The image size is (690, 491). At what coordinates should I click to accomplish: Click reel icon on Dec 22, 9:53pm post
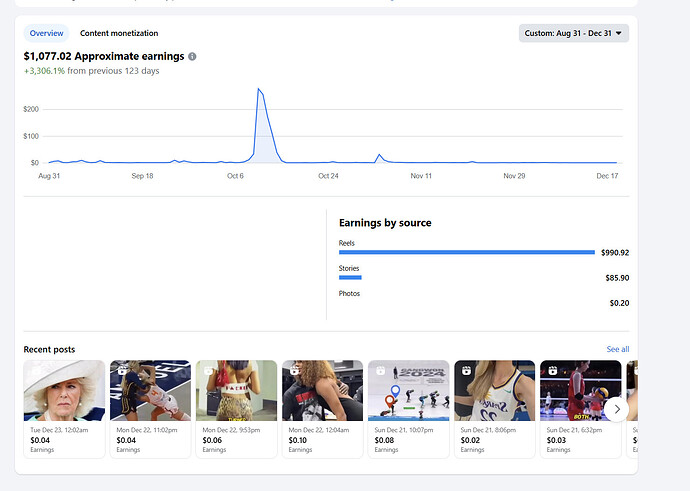[207, 371]
